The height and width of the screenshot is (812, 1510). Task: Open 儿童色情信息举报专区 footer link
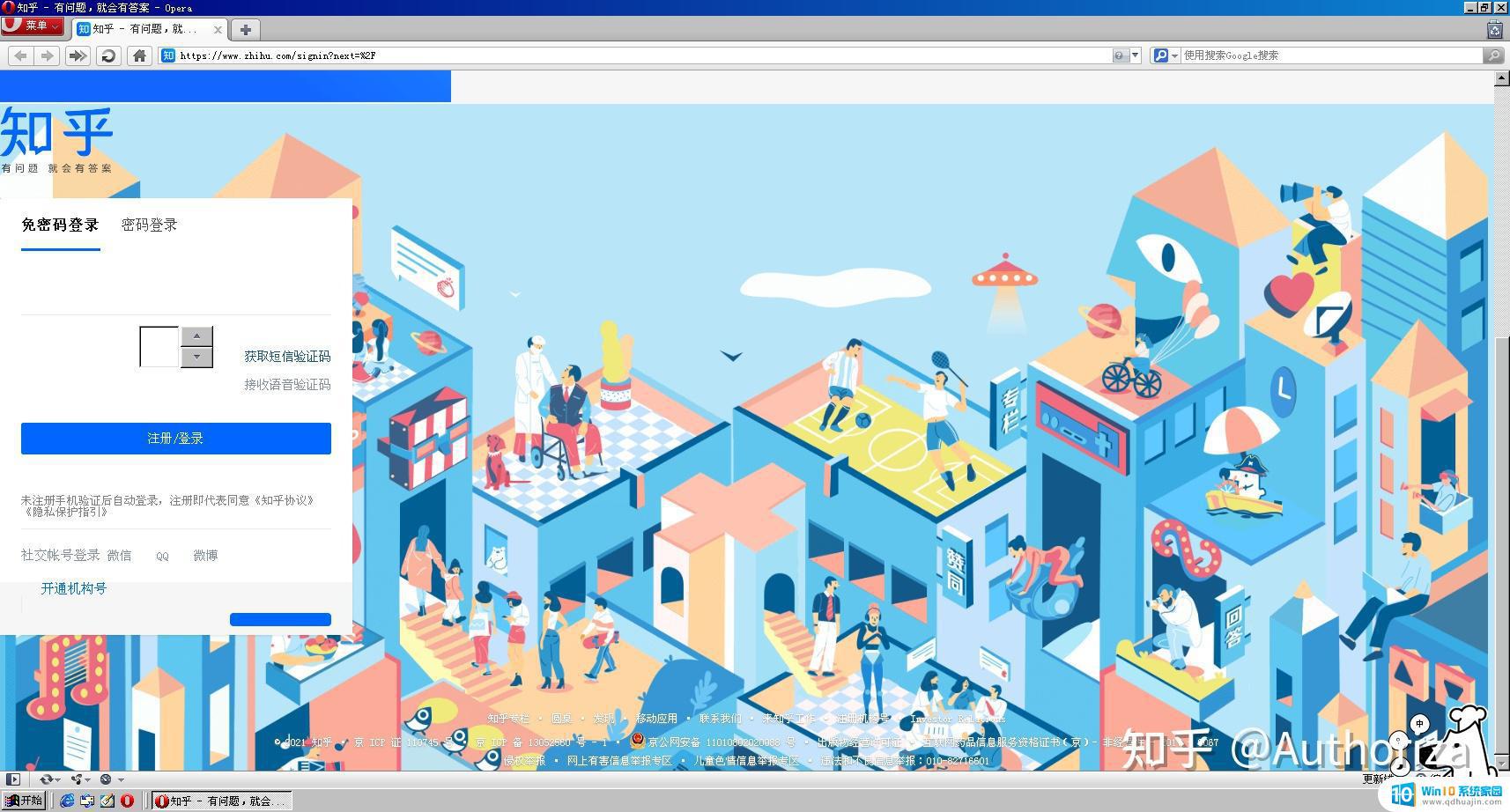pos(746,761)
